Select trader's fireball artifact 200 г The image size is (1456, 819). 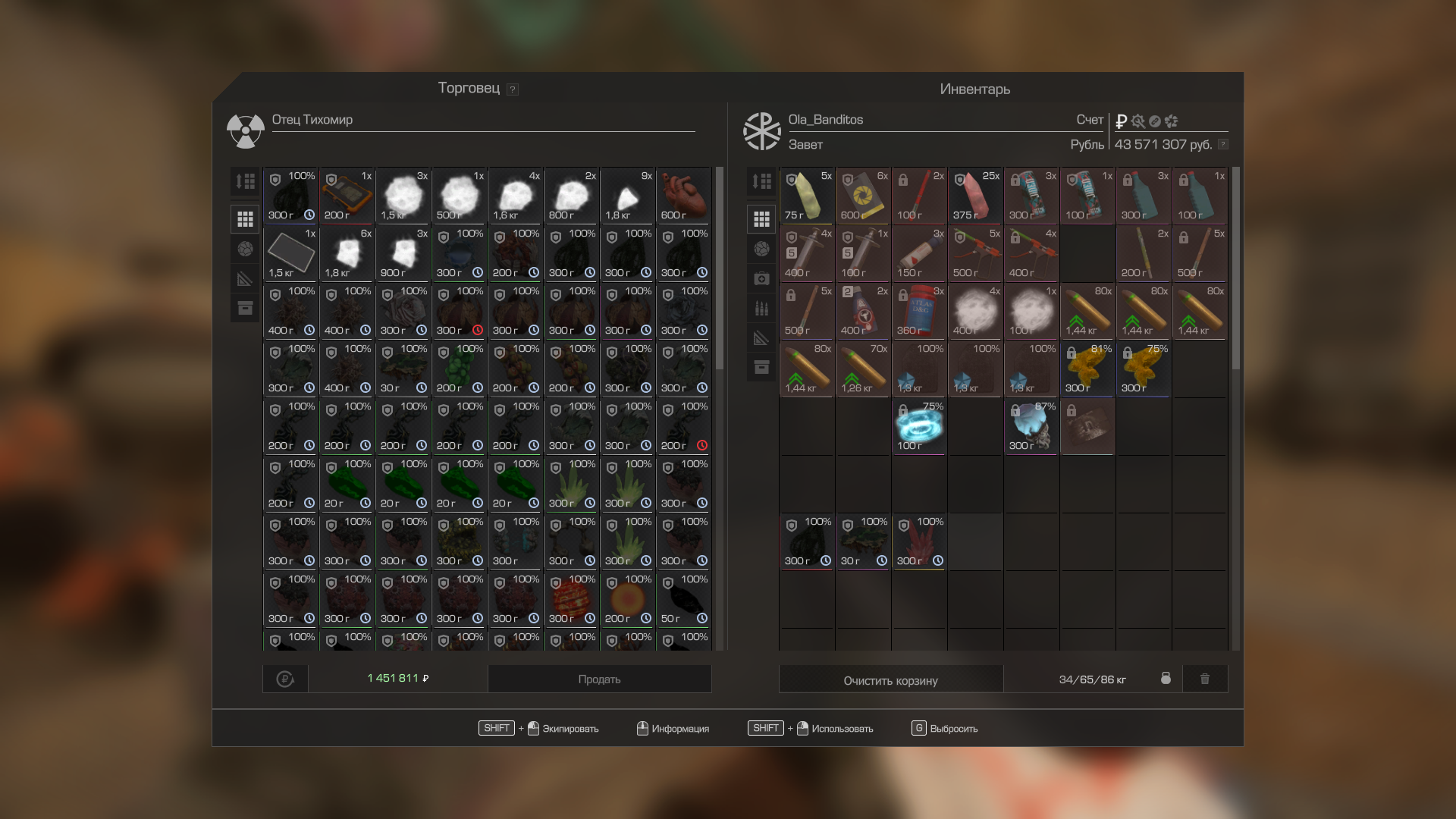(628, 599)
